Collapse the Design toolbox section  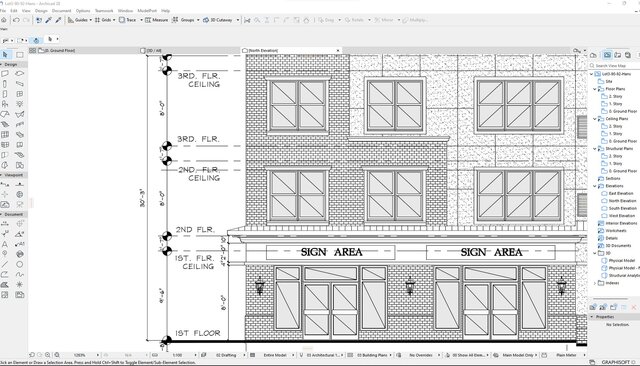pyautogui.click(x=2, y=64)
